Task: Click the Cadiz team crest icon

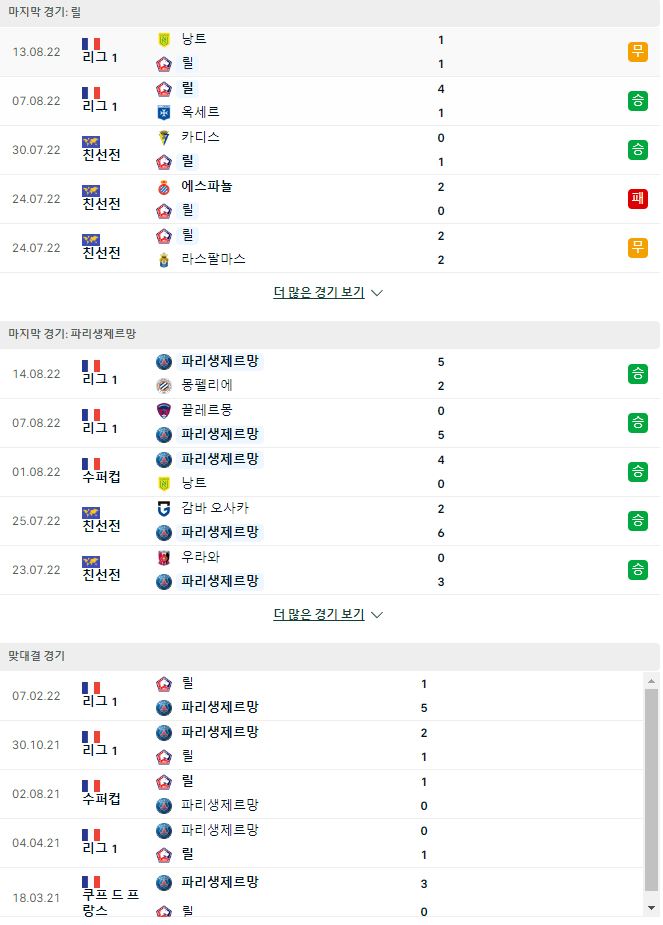Action: tap(164, 137)
